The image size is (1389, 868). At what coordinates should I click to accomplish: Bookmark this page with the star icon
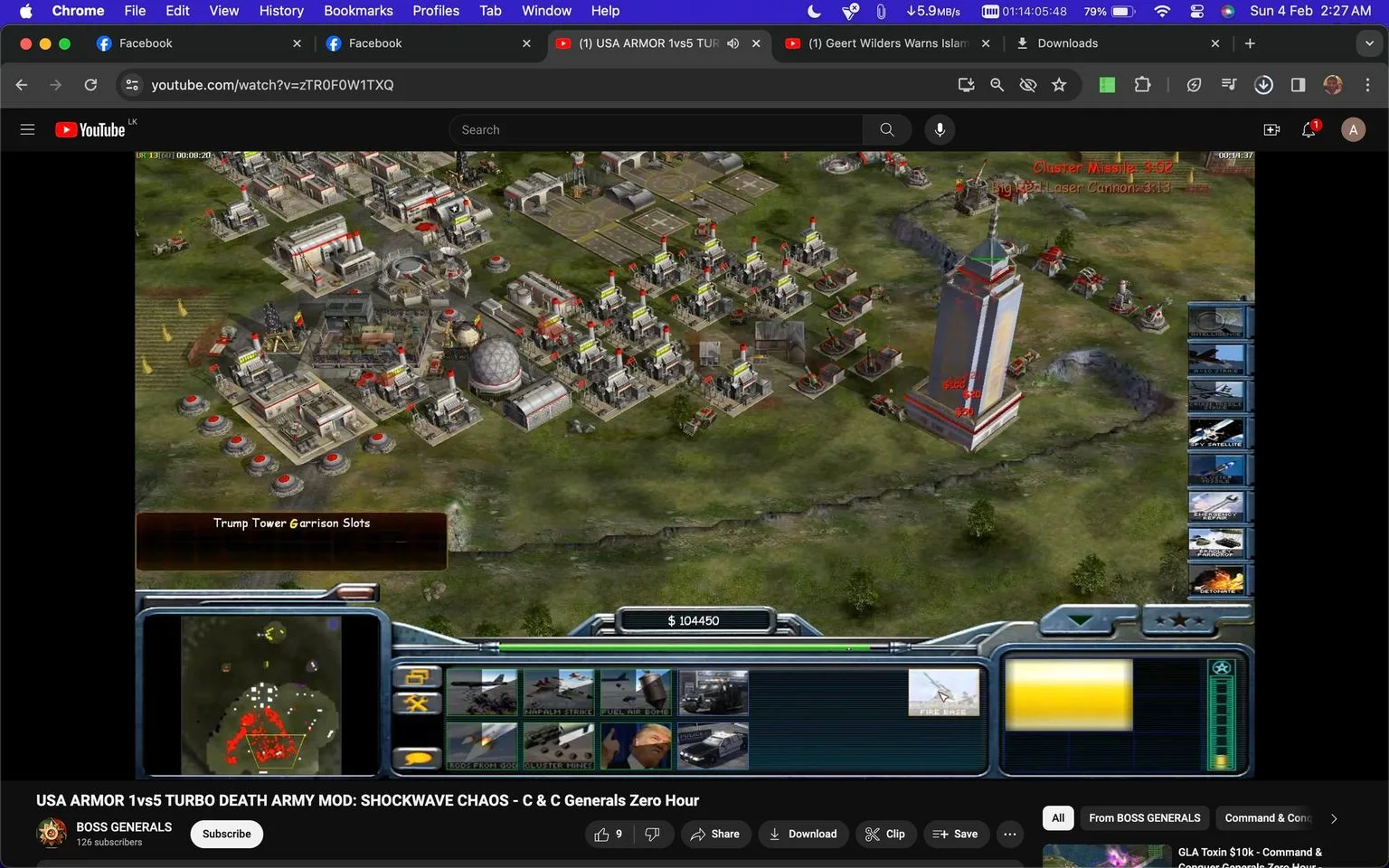tap(1059, 85)
